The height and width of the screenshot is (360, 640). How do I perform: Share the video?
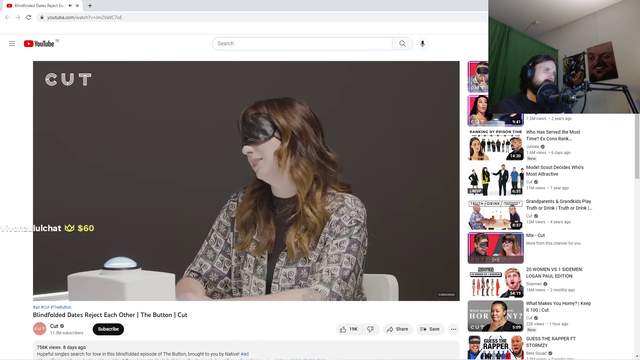(398, 329)
